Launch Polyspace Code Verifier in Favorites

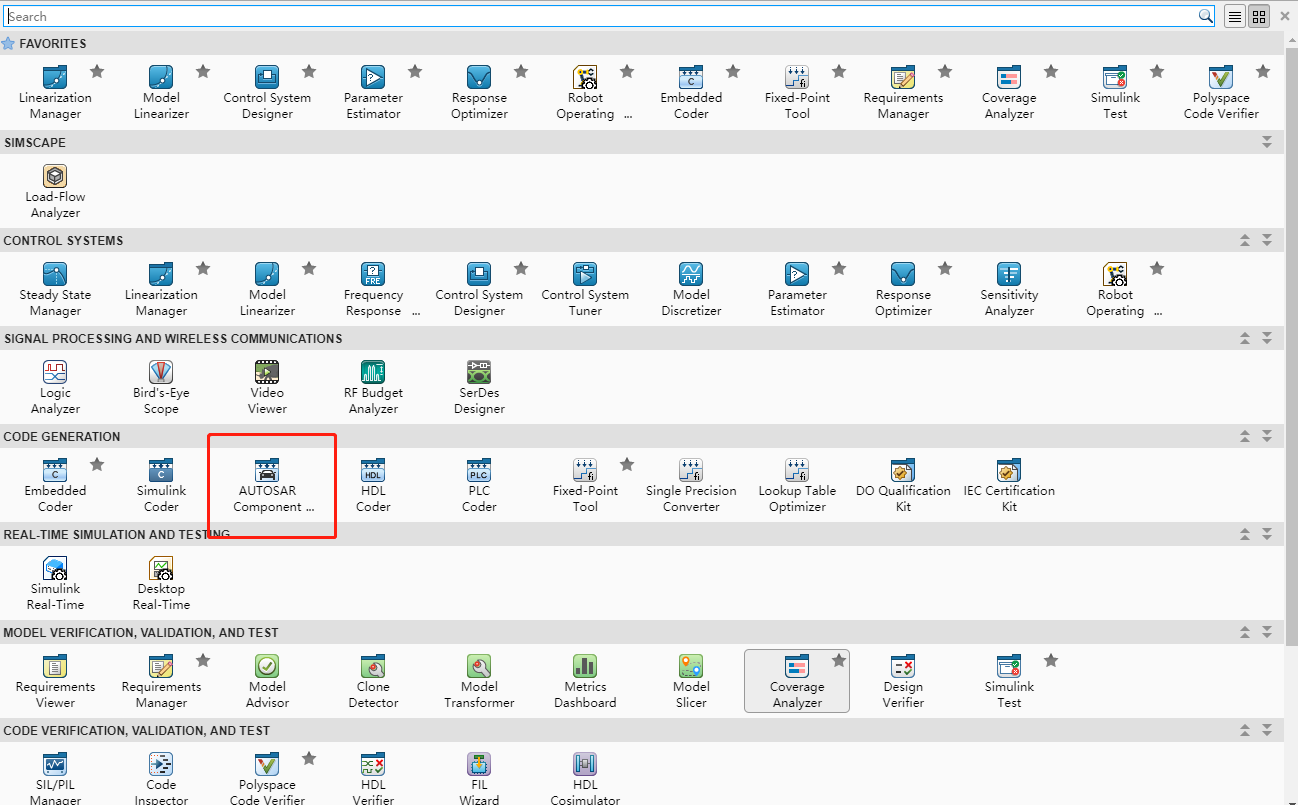coord(1221,92)
